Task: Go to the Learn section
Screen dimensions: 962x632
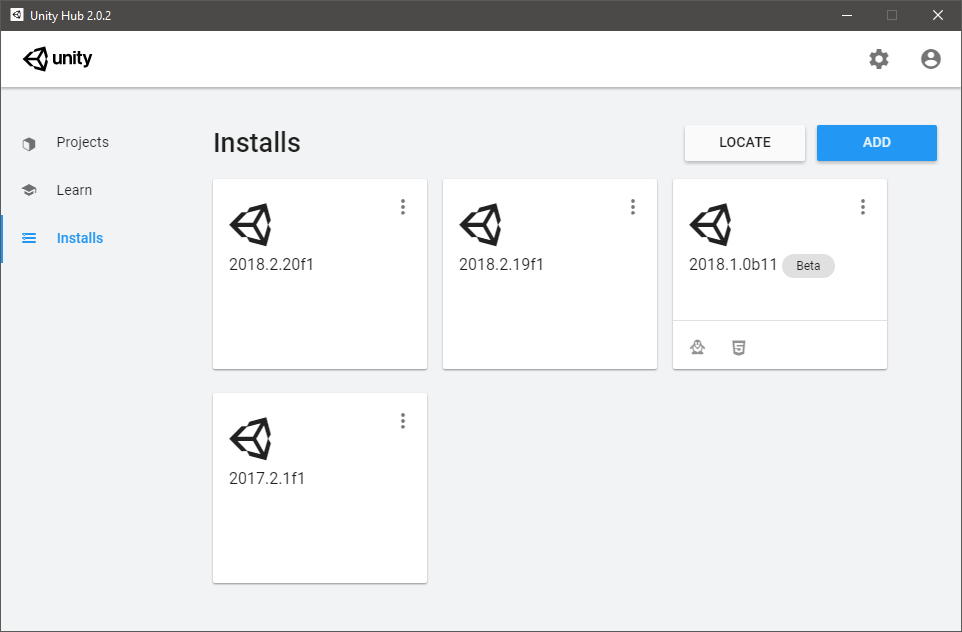Action: pyautogui.click(x=74, y=190)
